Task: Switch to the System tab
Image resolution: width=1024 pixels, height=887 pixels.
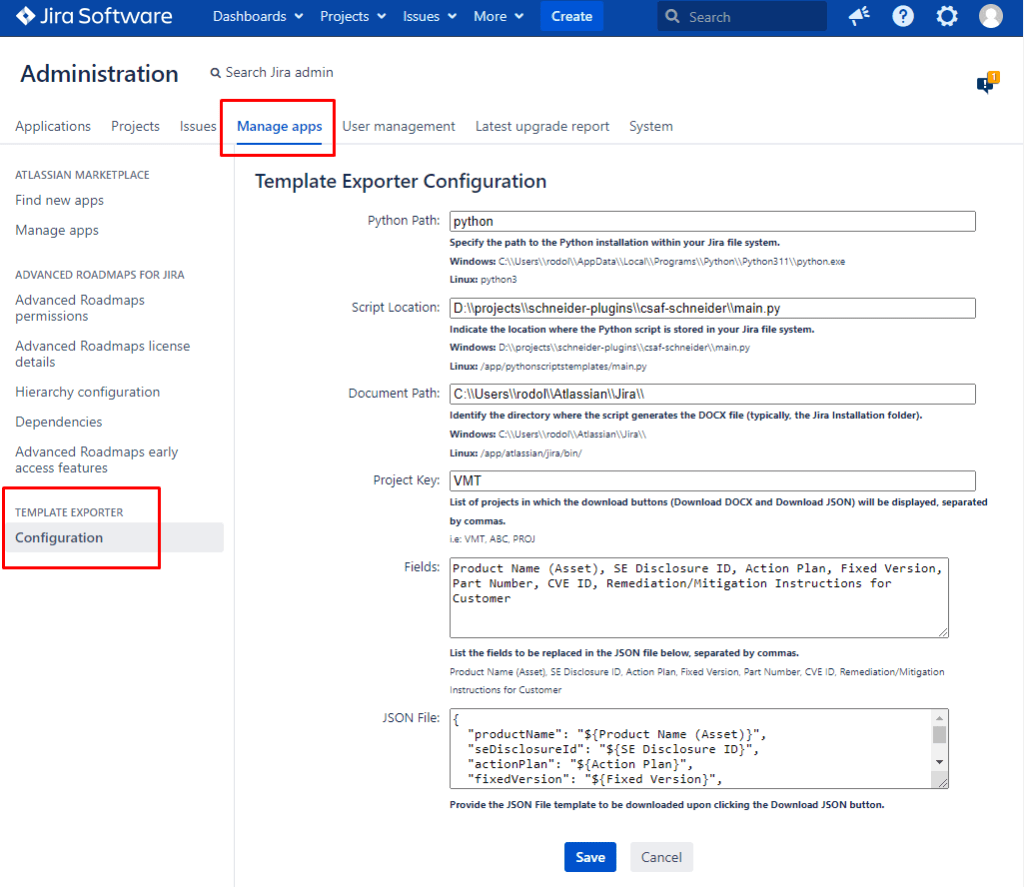Action: click(x=650, y=126)
